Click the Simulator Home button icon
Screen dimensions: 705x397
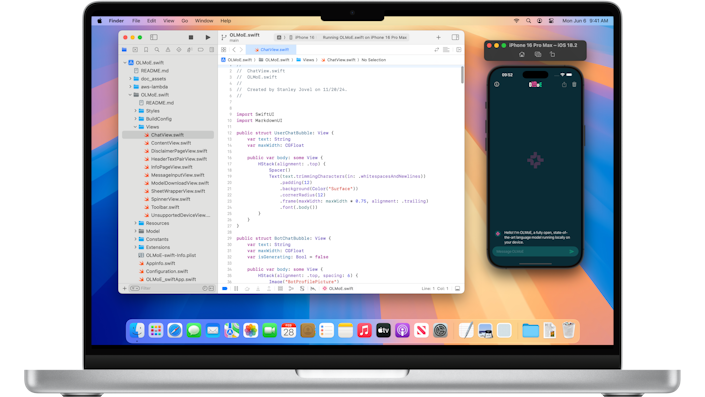pos(522,54)
